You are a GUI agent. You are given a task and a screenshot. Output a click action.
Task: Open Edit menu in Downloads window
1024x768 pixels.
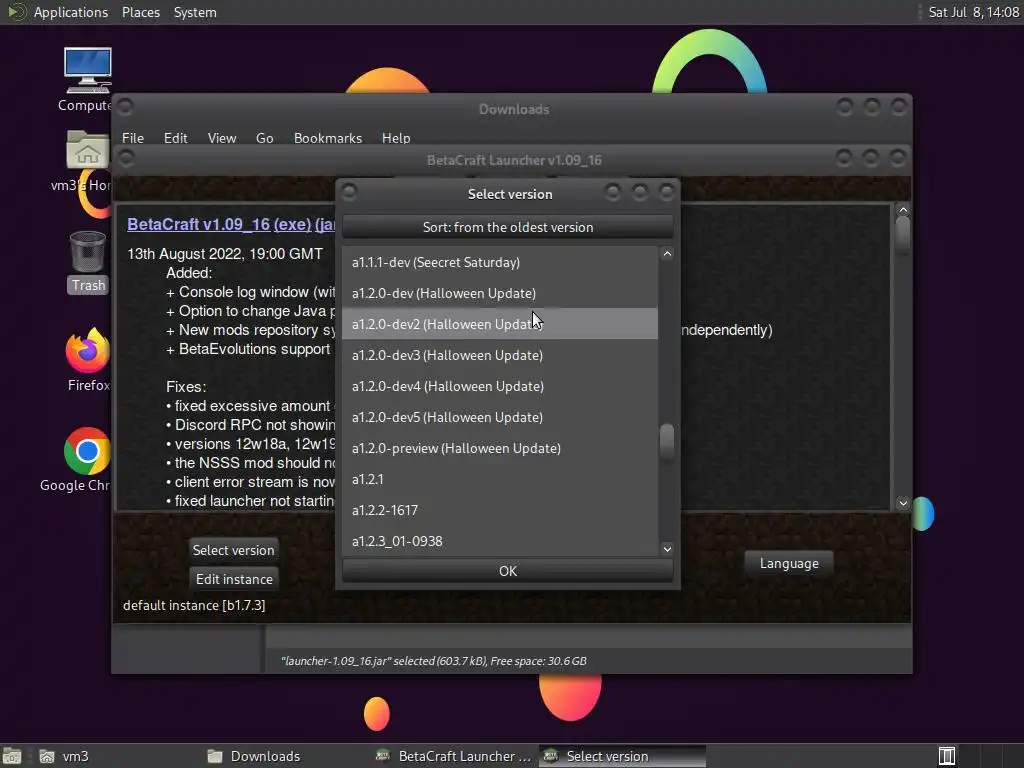pyautogui.click(x=175, y=138)
